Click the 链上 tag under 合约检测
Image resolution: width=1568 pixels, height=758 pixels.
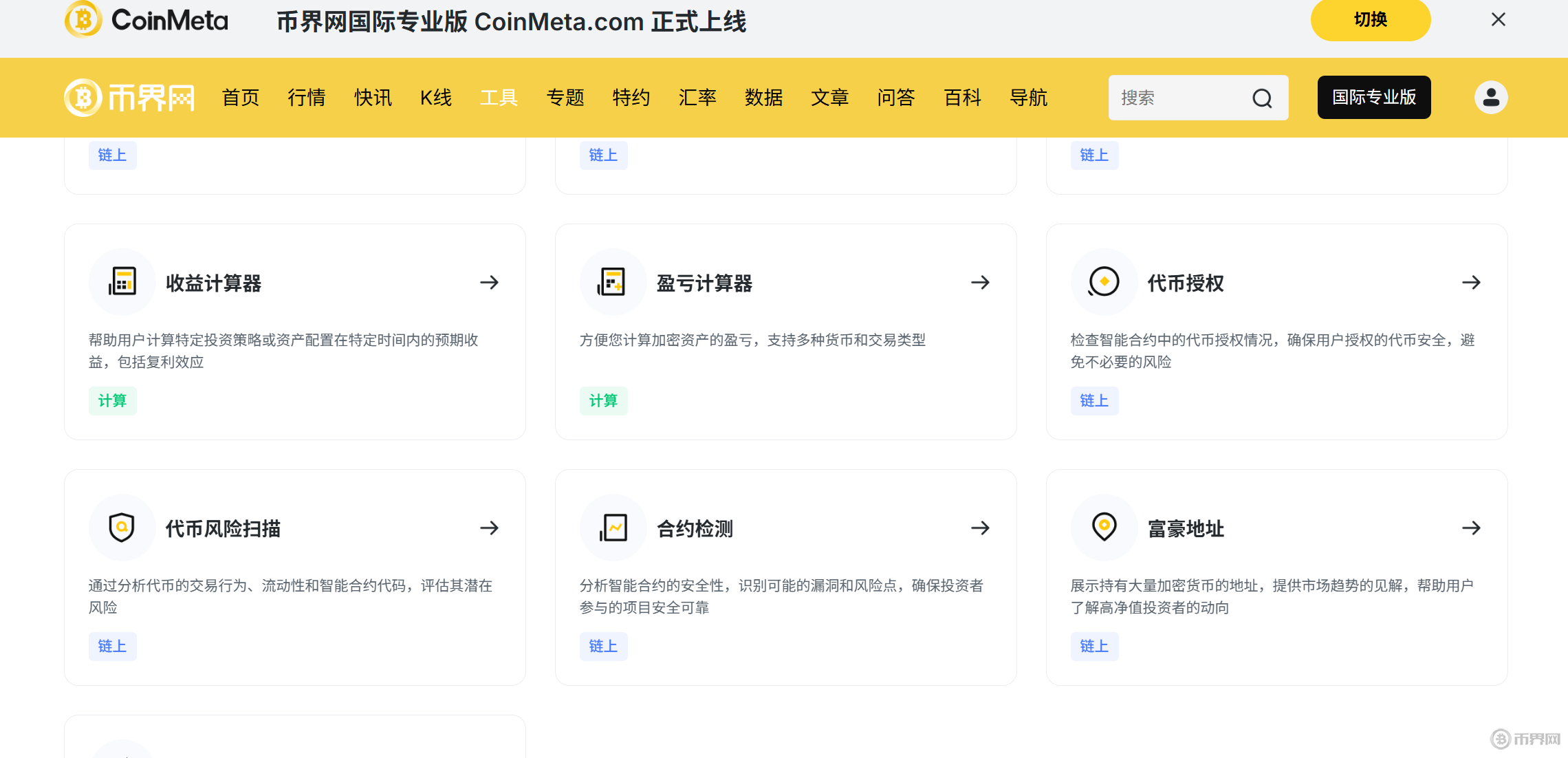(x=604, y=646)
